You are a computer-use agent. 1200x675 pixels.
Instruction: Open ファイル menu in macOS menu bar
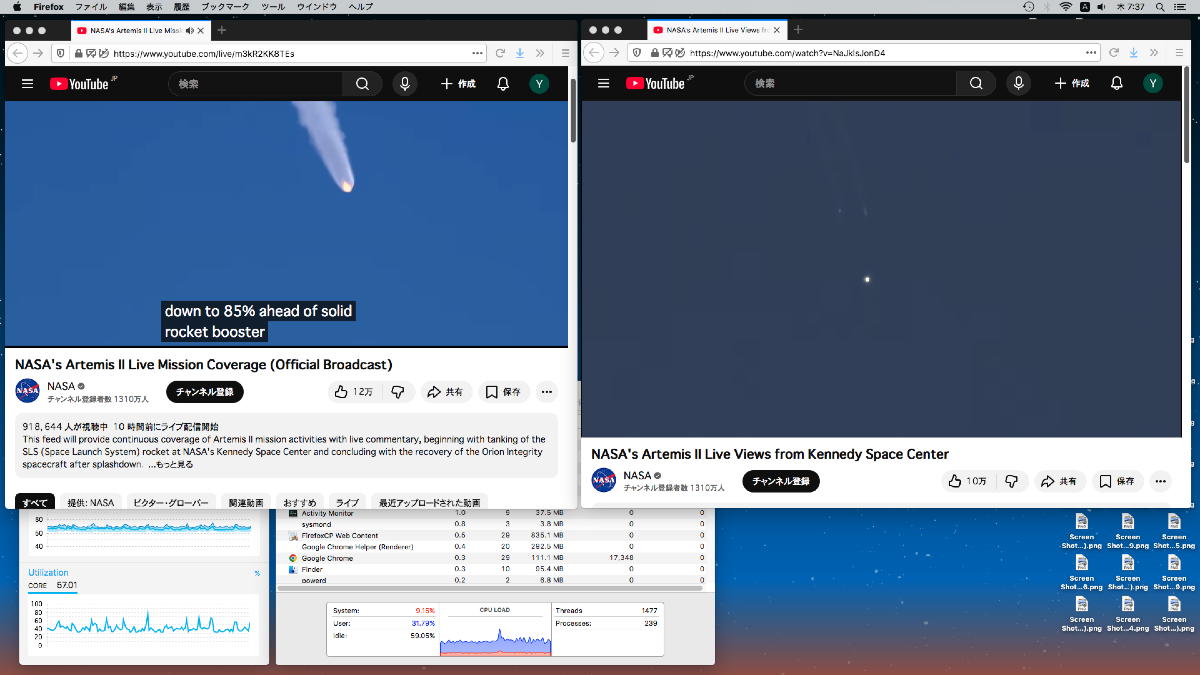pyautogui.click(x=91, y=7)
